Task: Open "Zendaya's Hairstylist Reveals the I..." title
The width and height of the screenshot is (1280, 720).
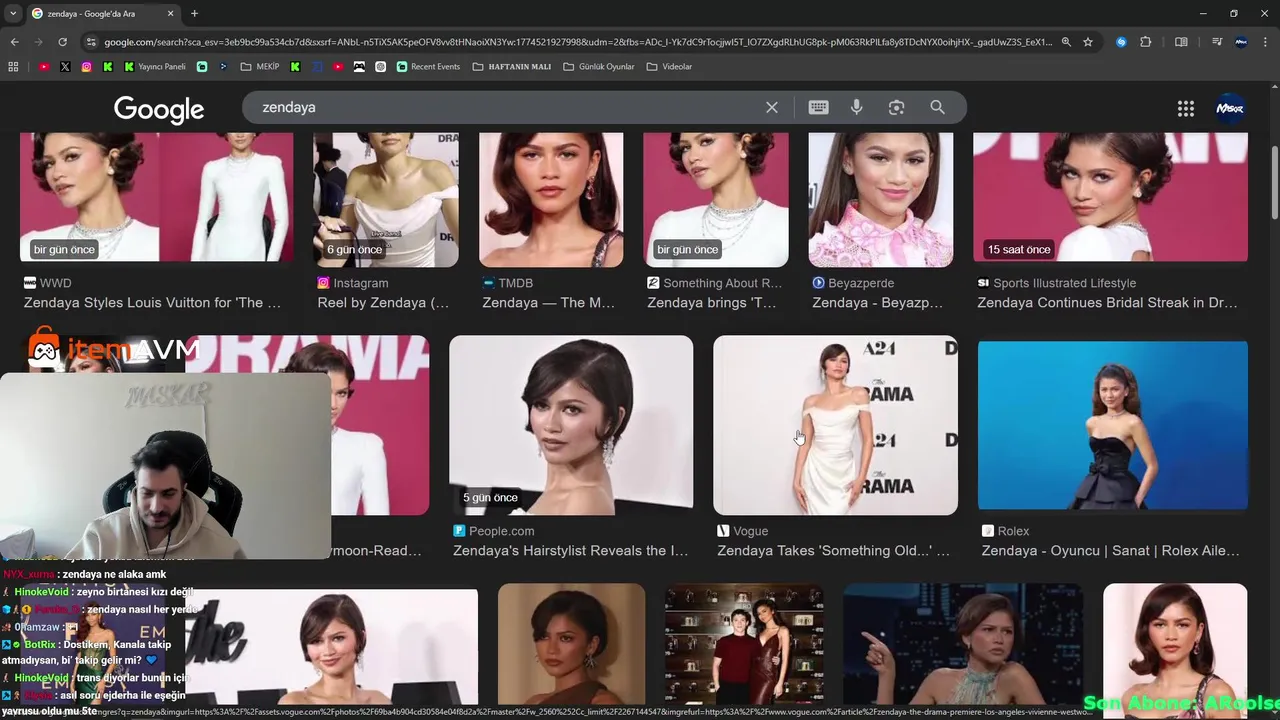Action: coord(571,550)
